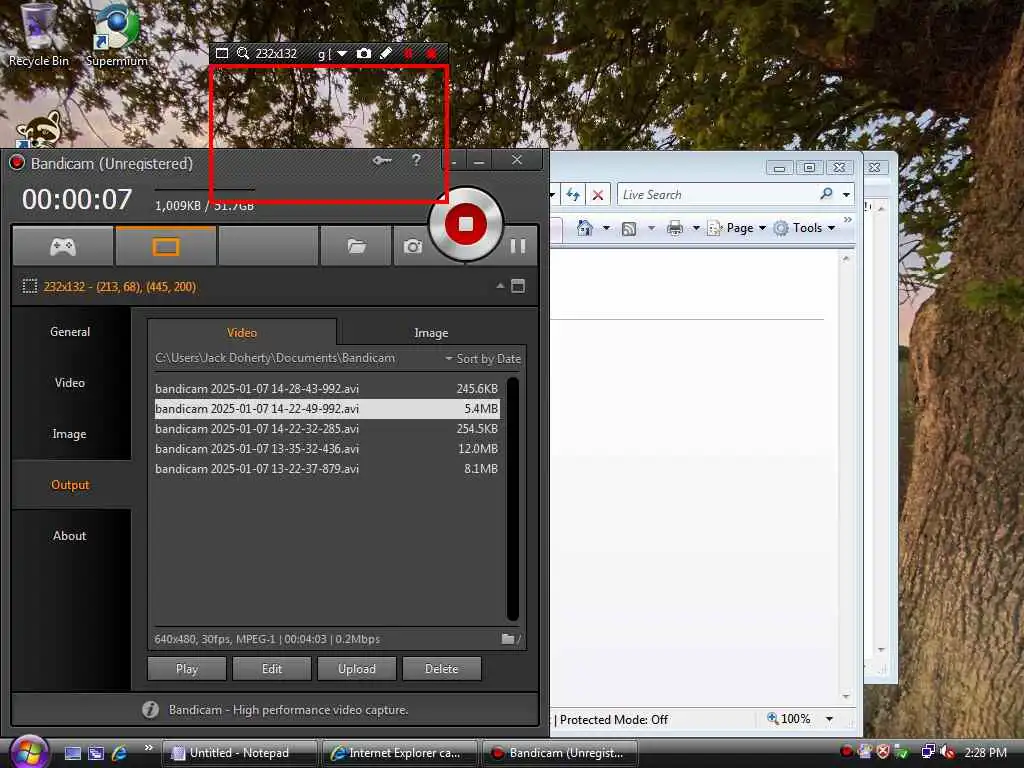Select file bandicam 2025-01-07 13-22-37-879.avi

pyautogui.click(x=327, y=469)
